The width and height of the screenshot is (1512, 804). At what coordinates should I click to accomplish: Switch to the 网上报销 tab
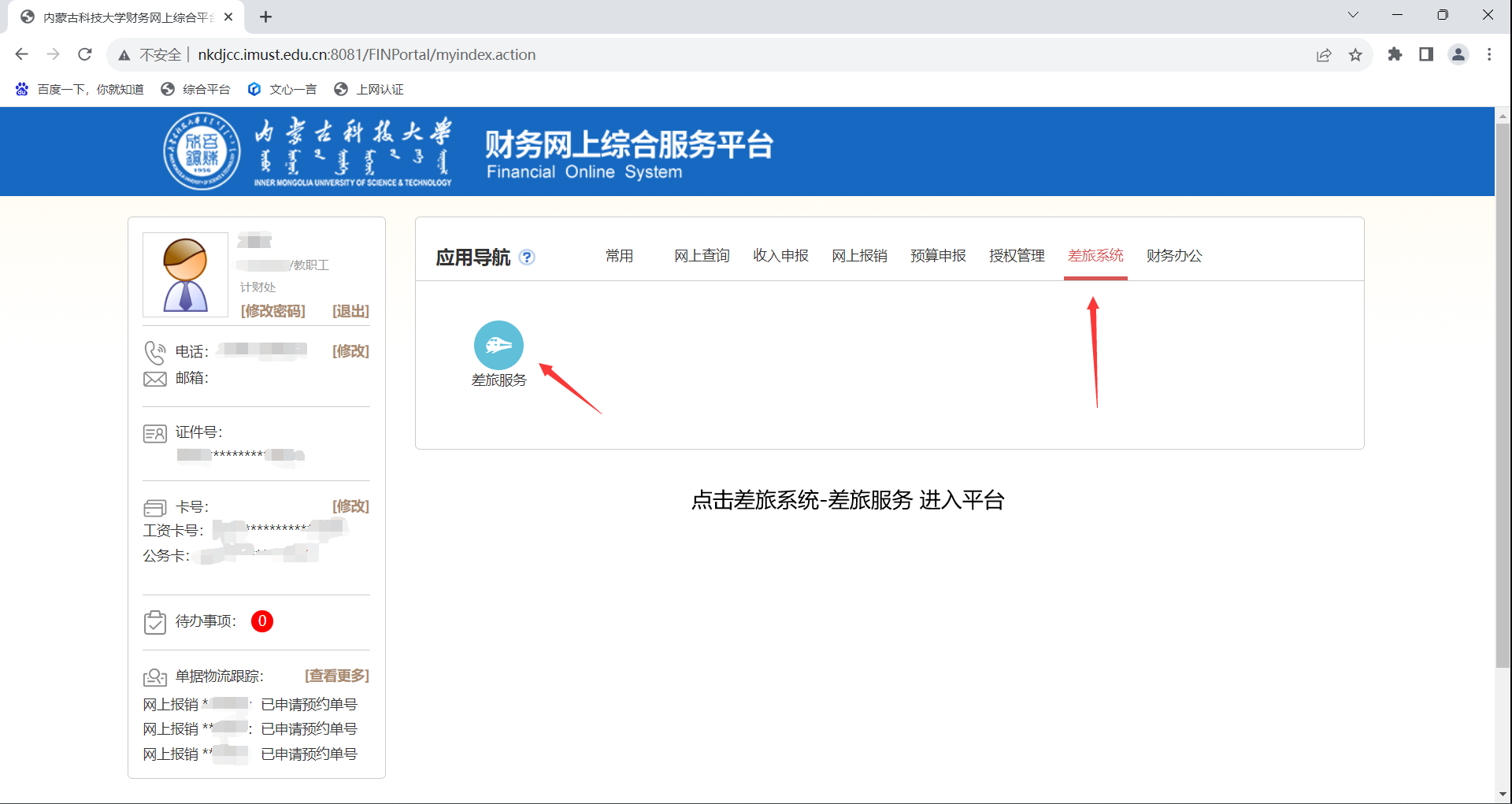pyautogui.click(x=859, y=256)
